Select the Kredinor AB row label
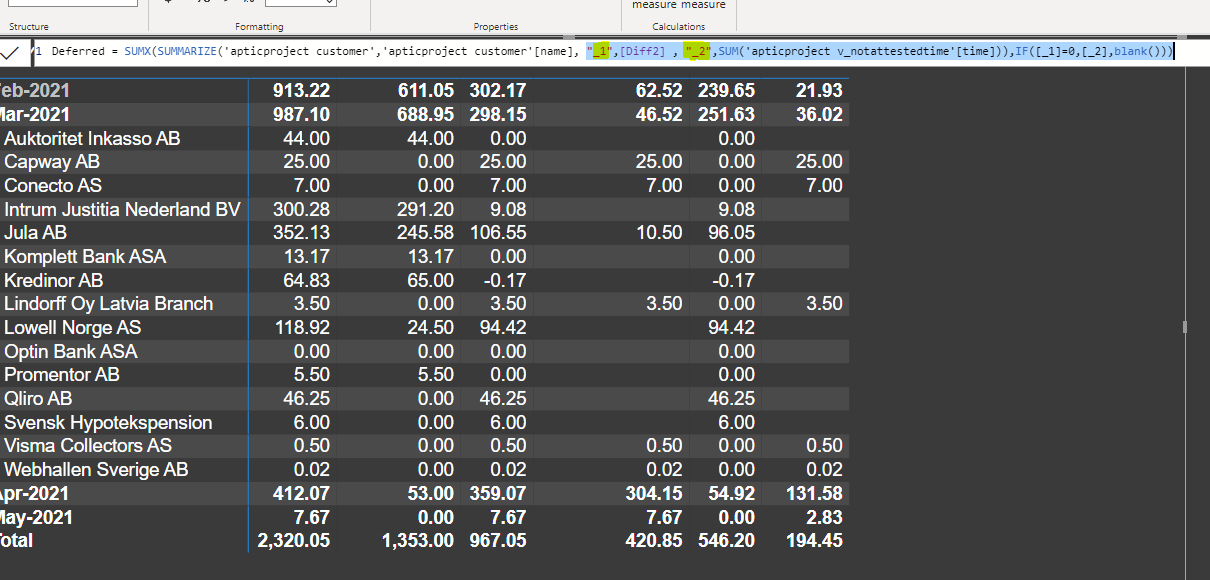 (x=54, y=281)
